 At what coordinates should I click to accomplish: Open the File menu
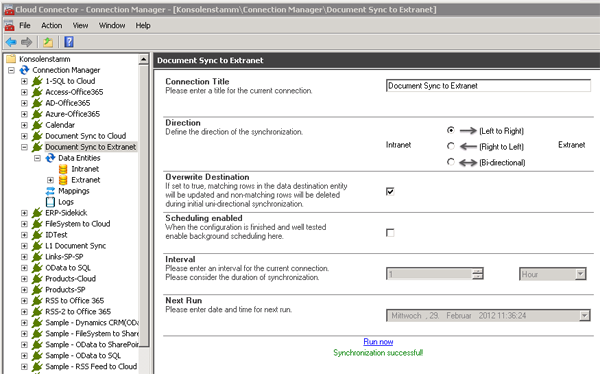pos(25,25)
